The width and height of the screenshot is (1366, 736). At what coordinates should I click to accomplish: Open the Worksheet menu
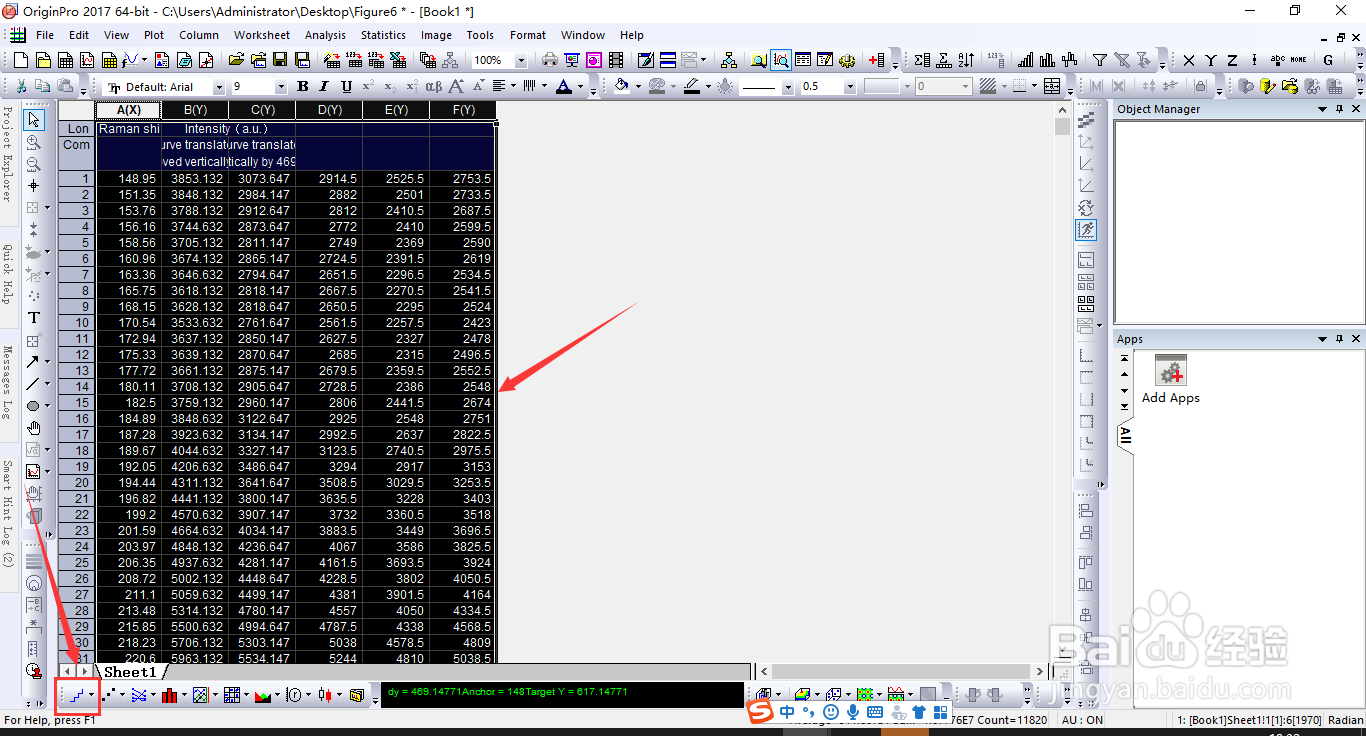[262, 35]
